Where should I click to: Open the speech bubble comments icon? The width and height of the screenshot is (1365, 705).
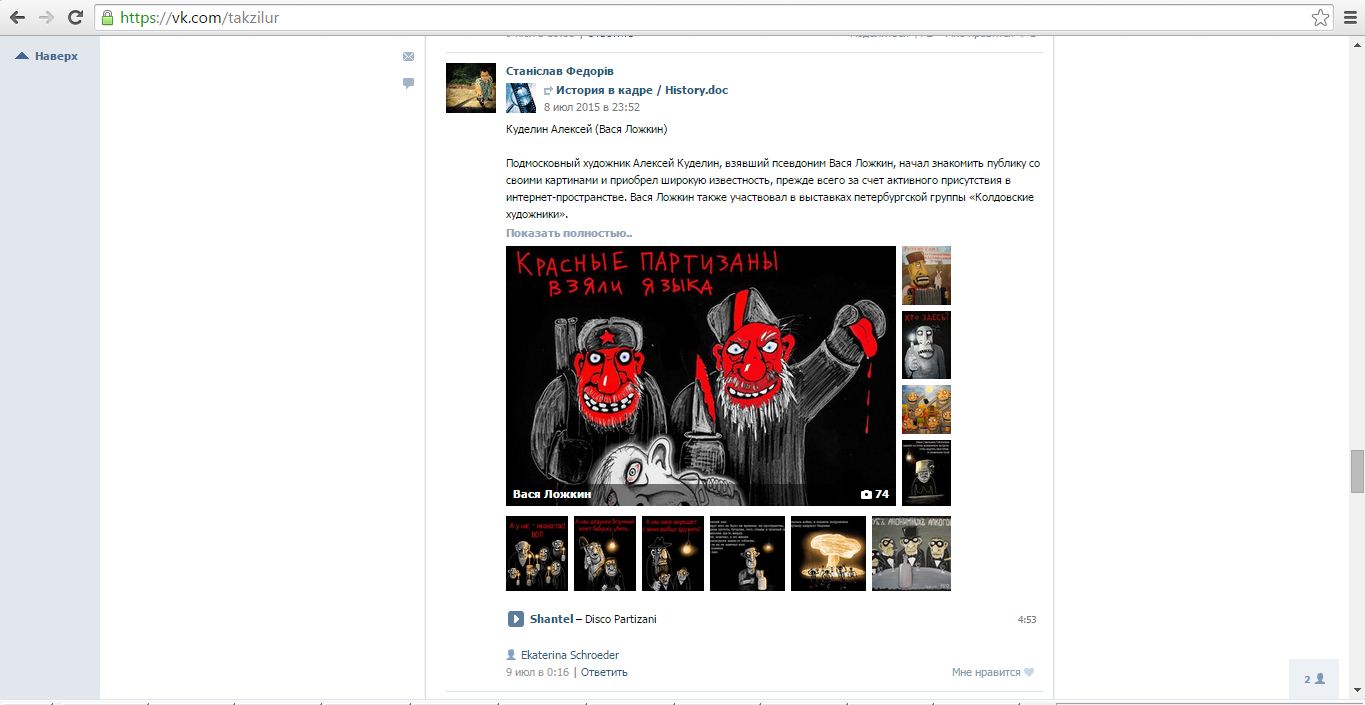408,84
